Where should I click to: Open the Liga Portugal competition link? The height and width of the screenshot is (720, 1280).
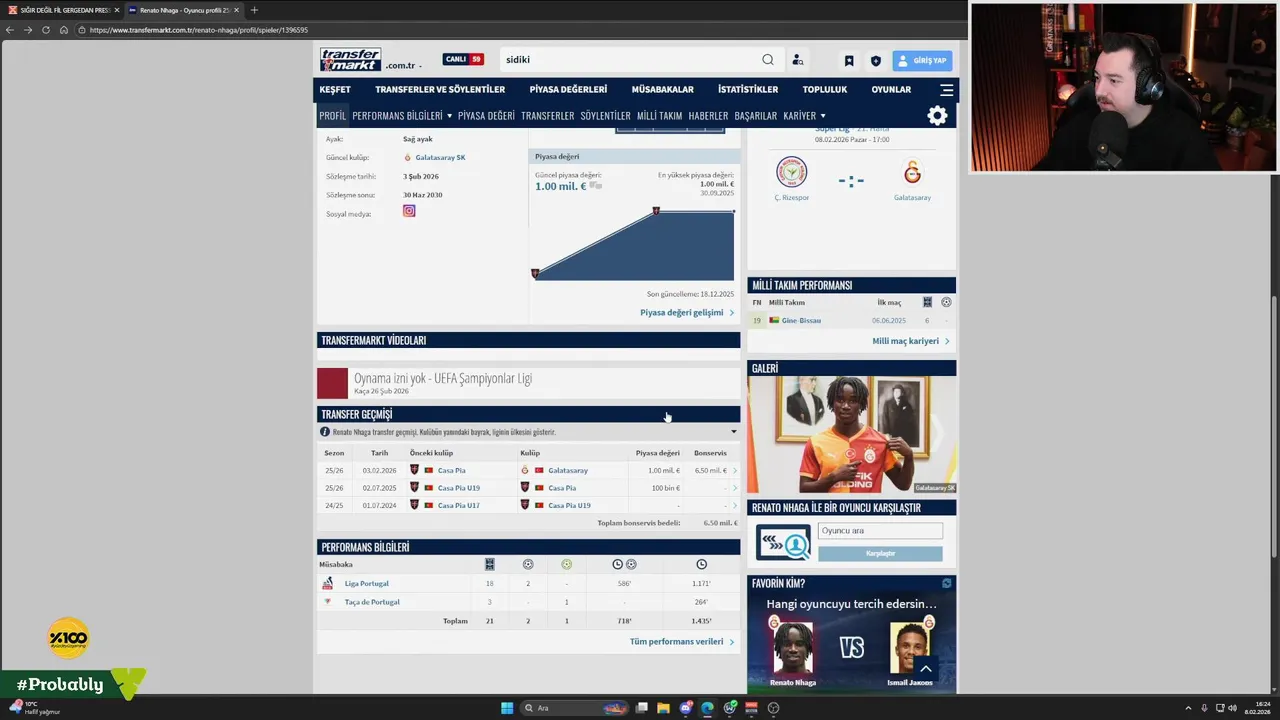pyautogui.click(x=367, y=584)
